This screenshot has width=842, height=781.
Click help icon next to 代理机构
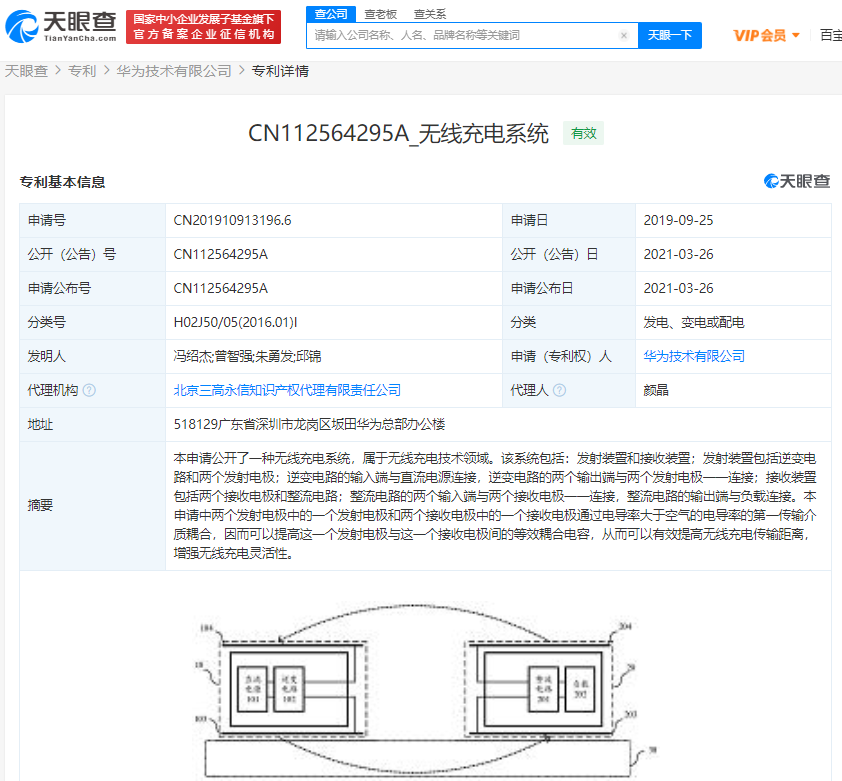click(89, 390)
